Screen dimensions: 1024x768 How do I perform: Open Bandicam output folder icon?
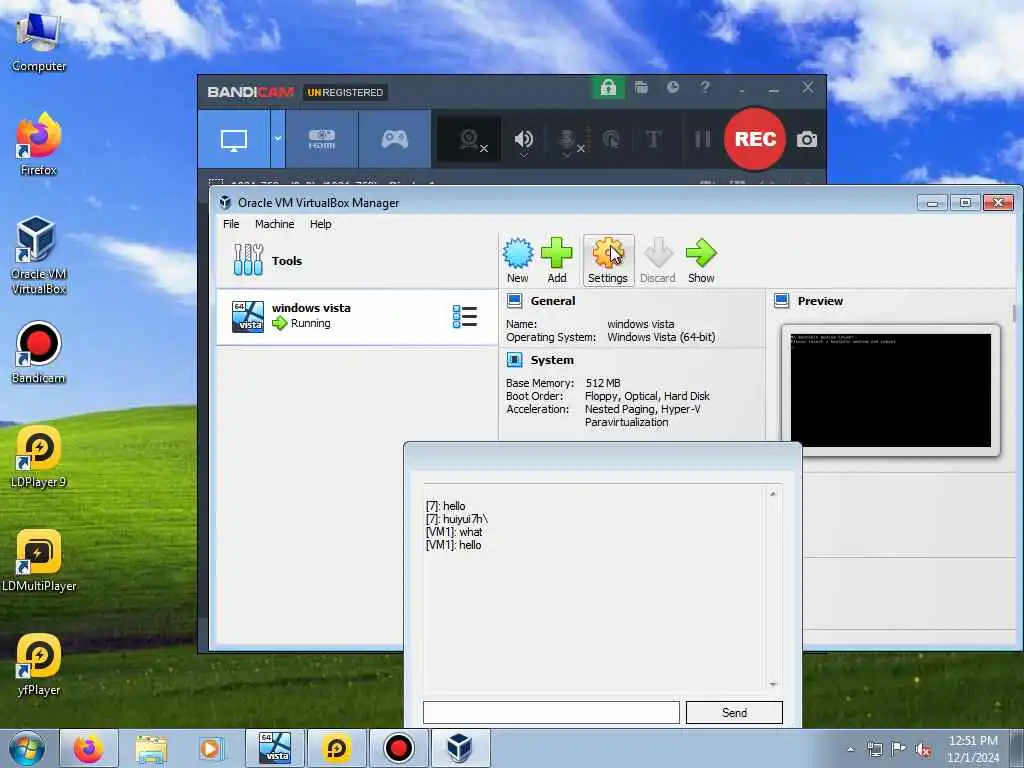point(641,88)
